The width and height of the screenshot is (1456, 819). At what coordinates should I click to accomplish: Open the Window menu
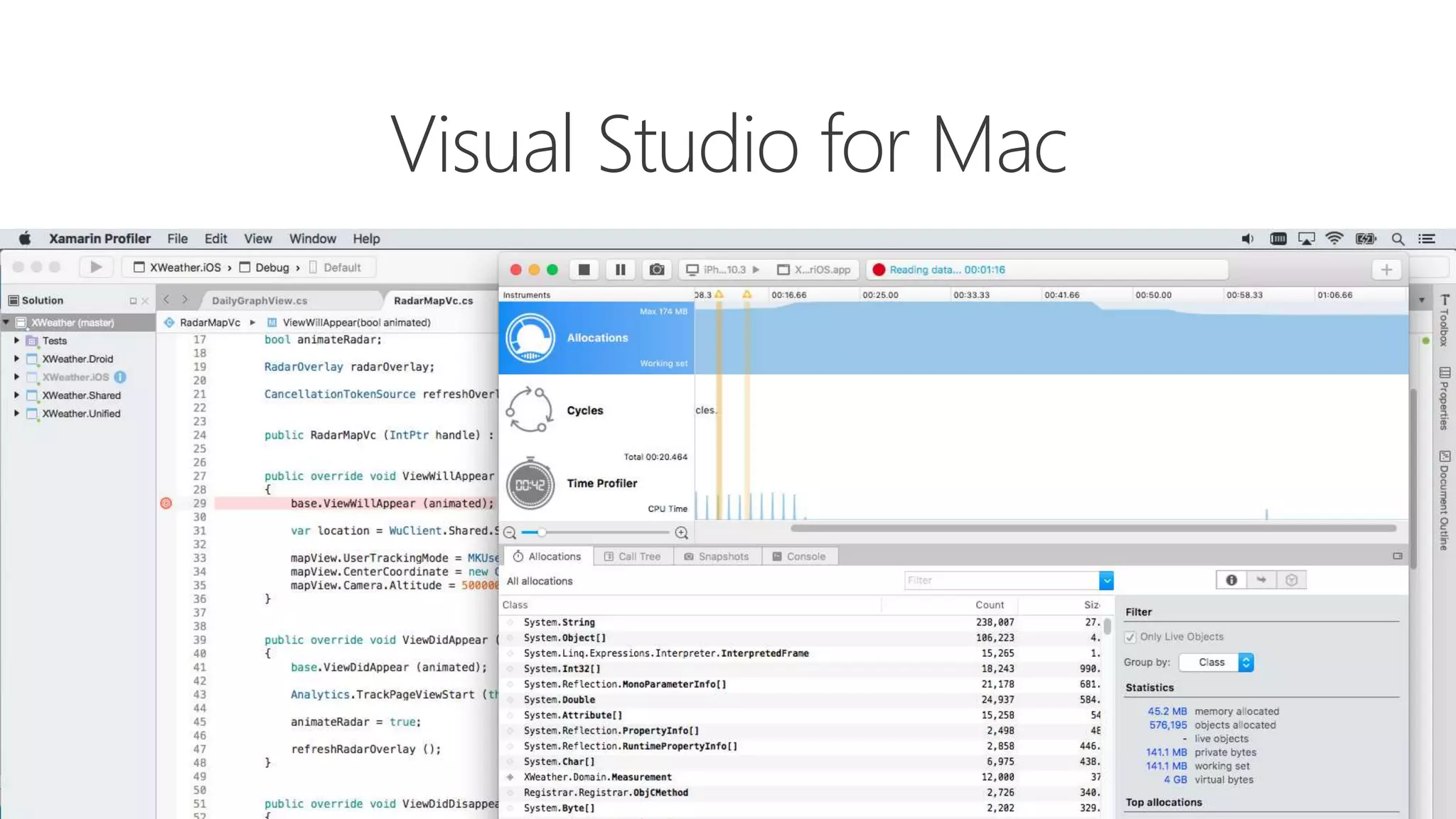coord(312,239)
